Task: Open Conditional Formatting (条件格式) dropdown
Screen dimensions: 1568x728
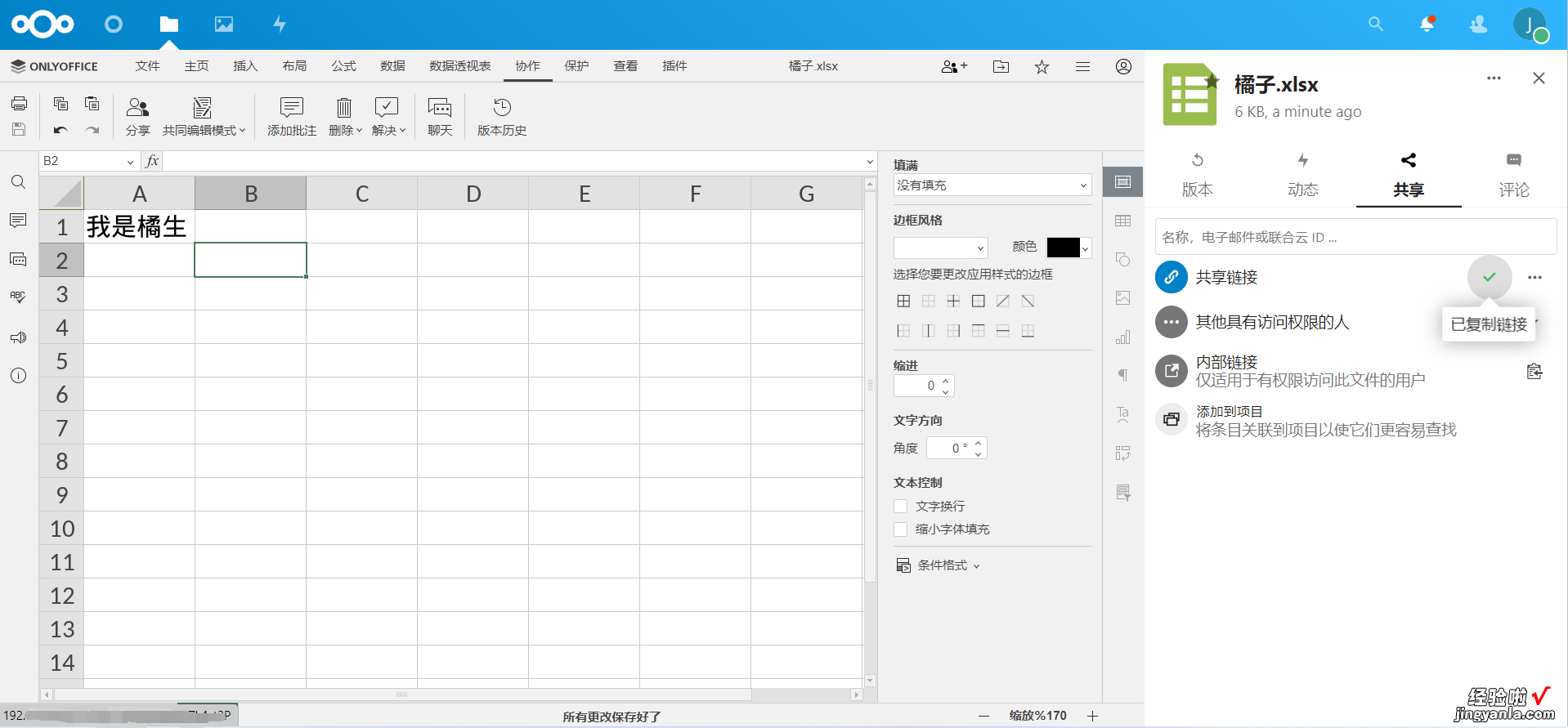Action: 939,565
